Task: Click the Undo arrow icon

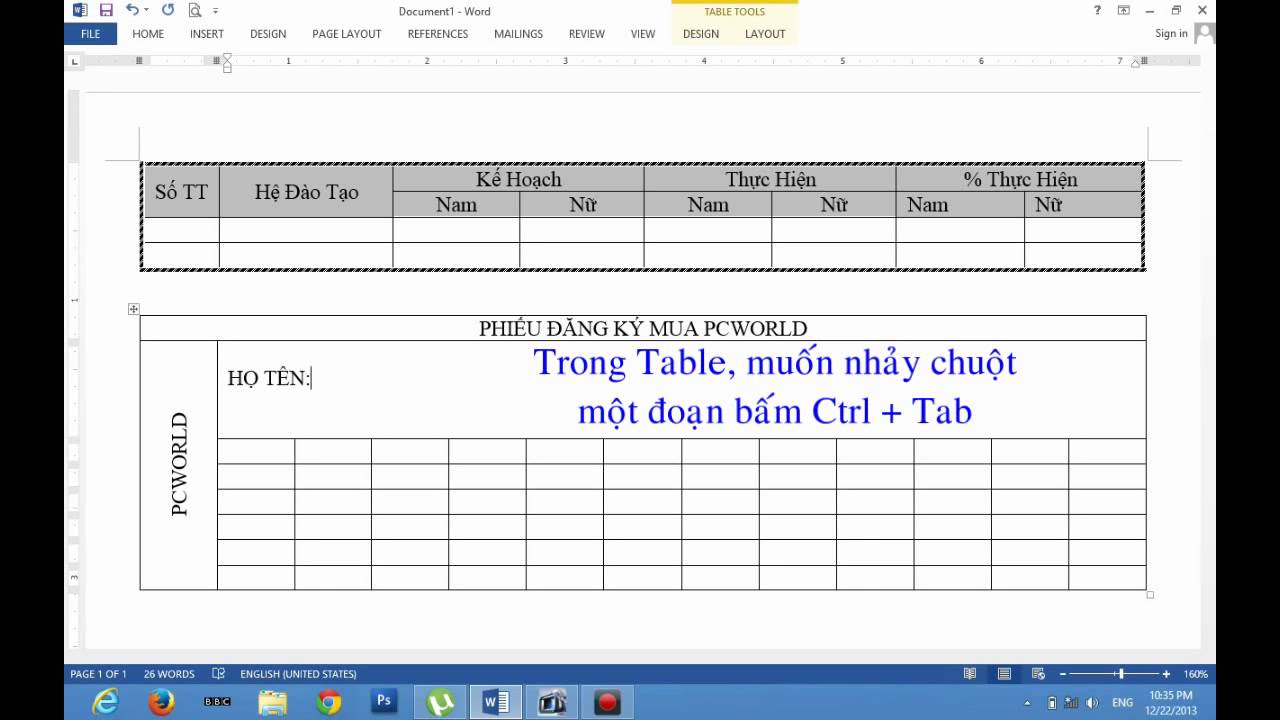Action: [135, 11]
